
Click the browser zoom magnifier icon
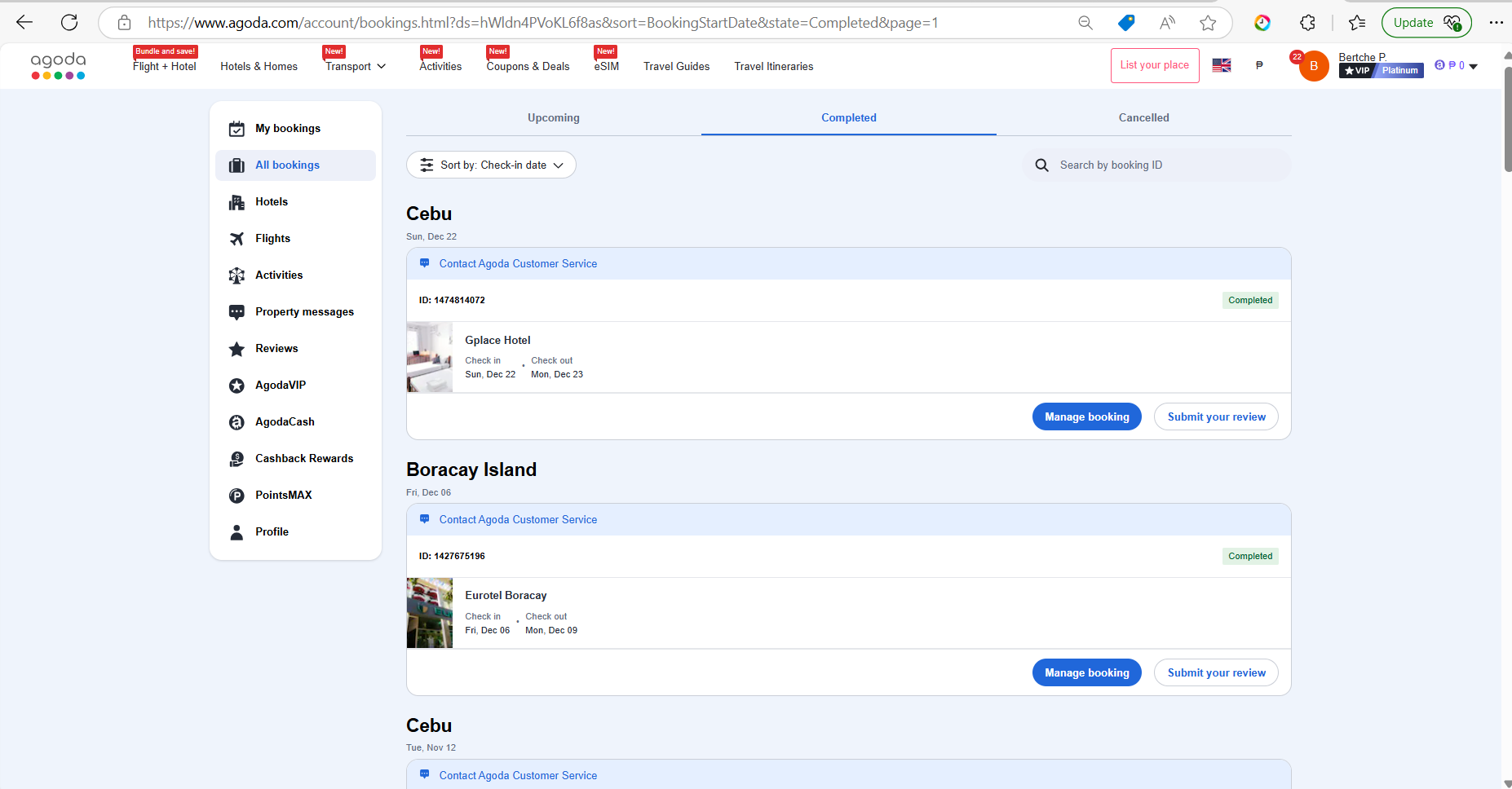[1085, 23]
